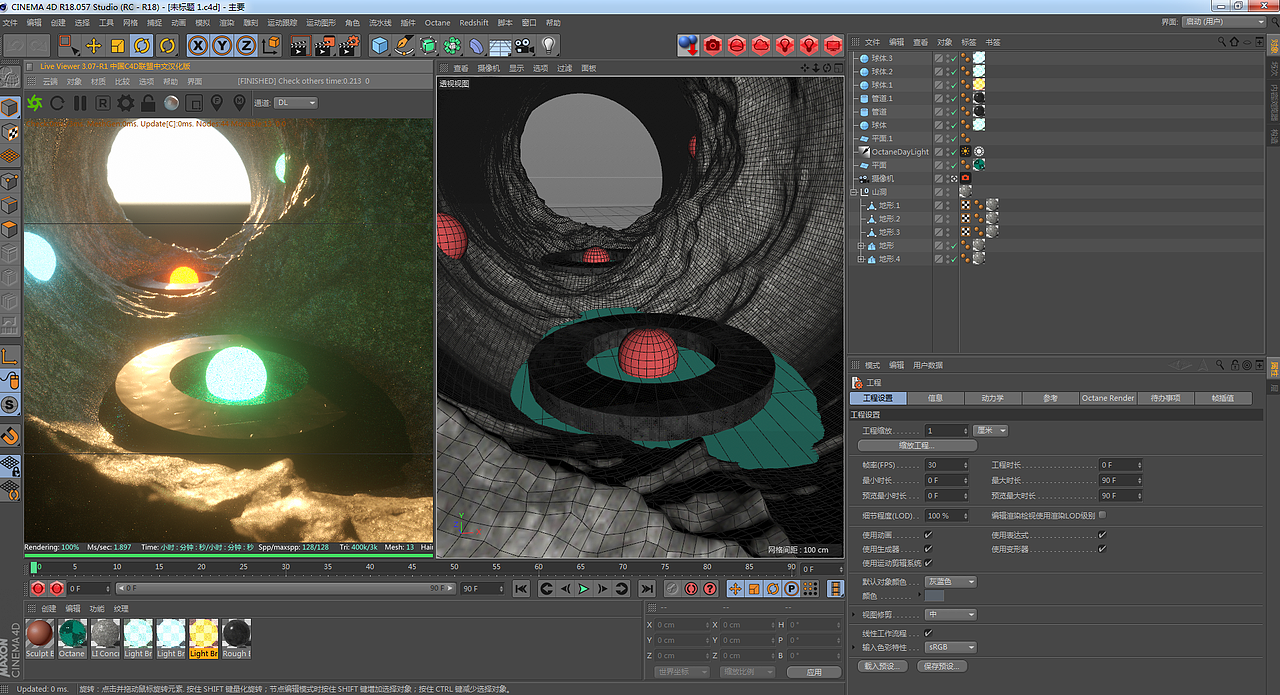Toggle 使用动画 checkbox
The image size is (1280, 695).
tap(929, 535)
